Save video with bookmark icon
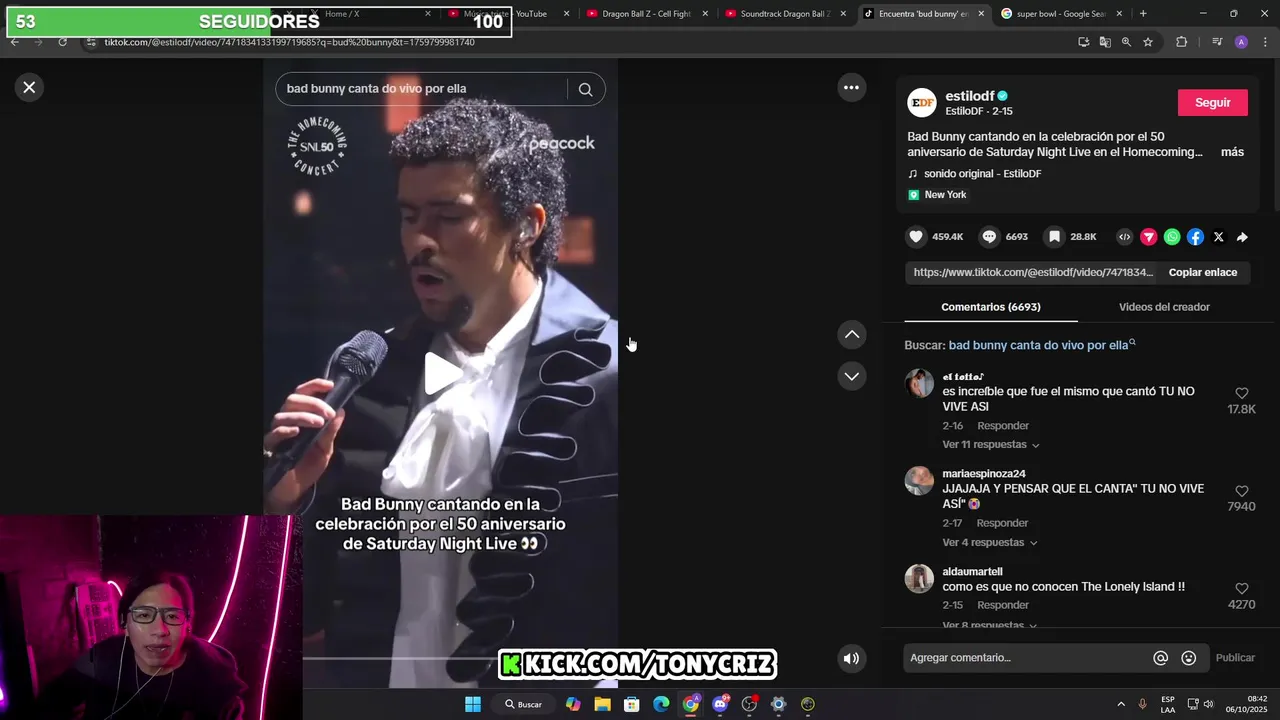 point(1054,237)
